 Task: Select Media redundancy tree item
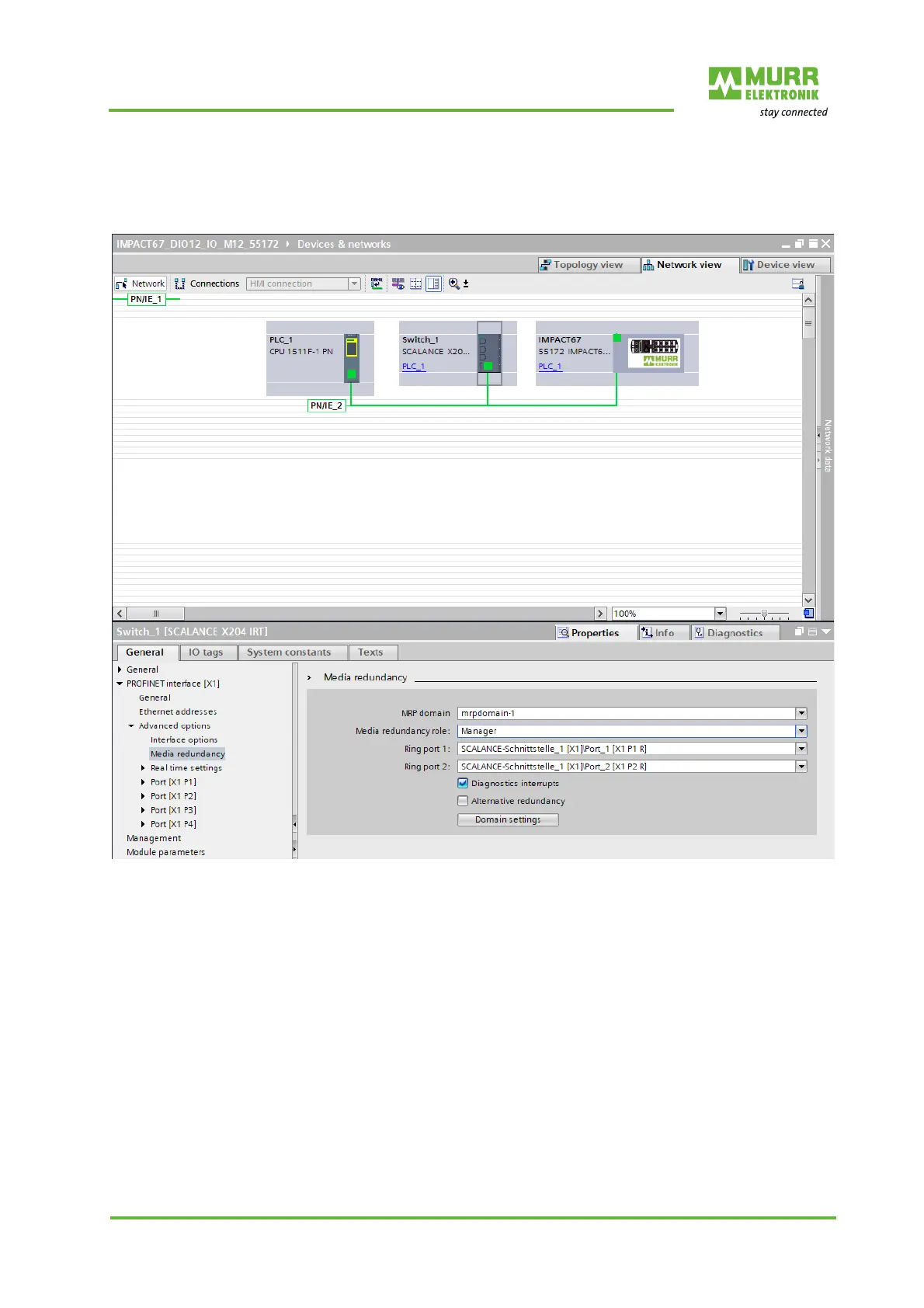(x=187, y=753)
